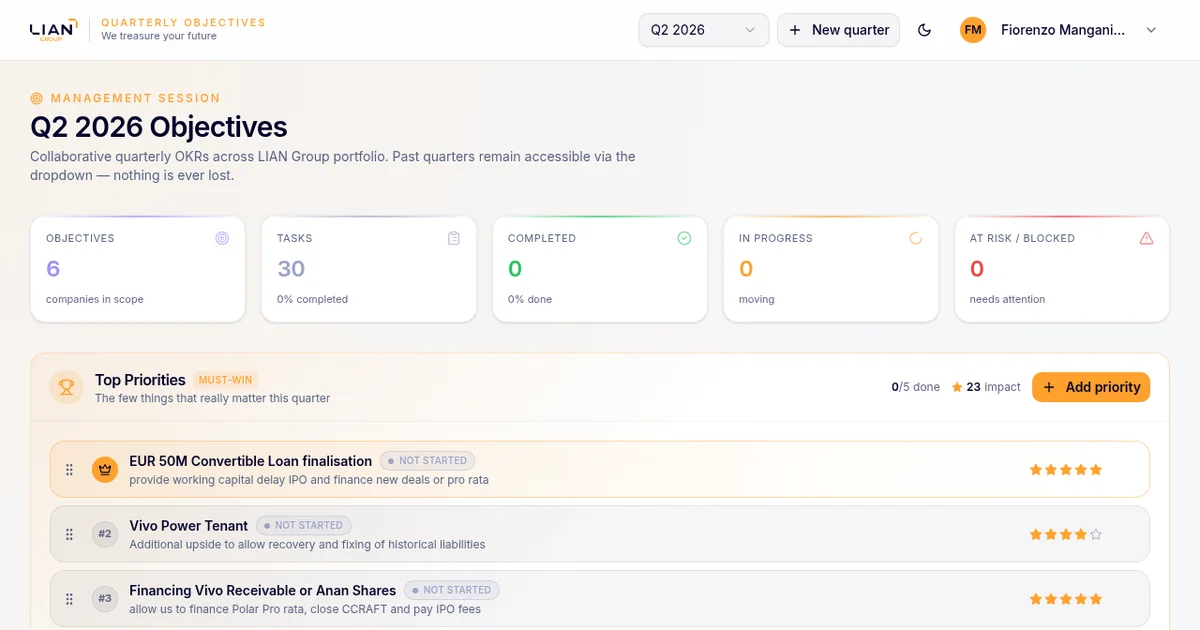Open the #3 Financing Vivo Receivable priority row
Image resolution: width=1200 pixels, height=630 pixels.
[x=600, y=599]
